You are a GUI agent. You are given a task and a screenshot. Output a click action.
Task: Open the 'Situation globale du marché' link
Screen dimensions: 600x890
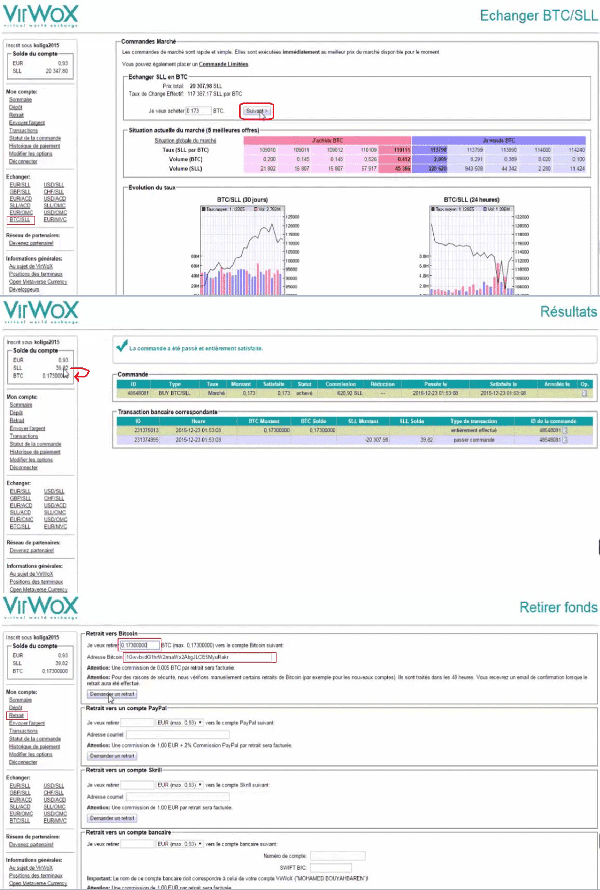pos(186,140)
